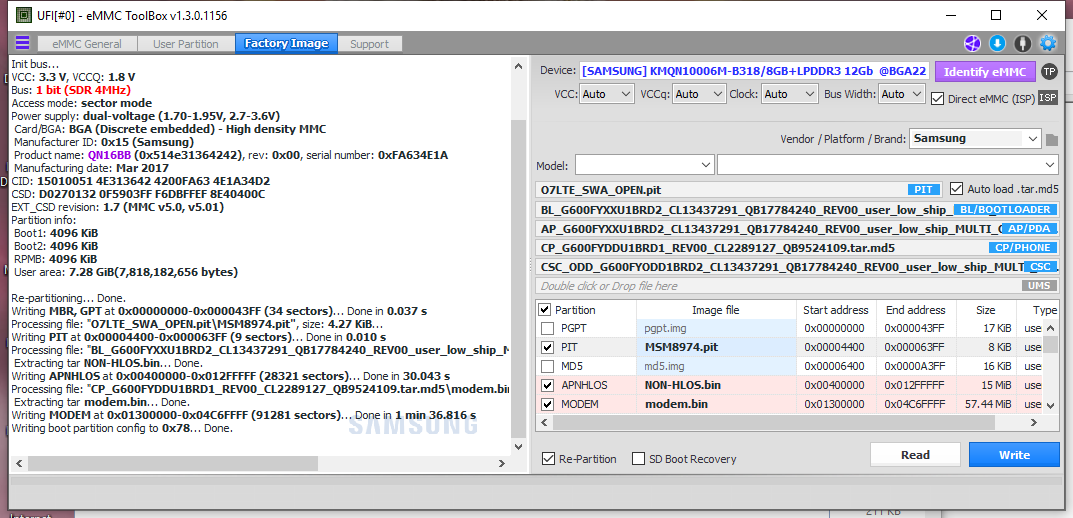Open the Clock dropdown
This screenshot has width=1073, height=518.
790,94
